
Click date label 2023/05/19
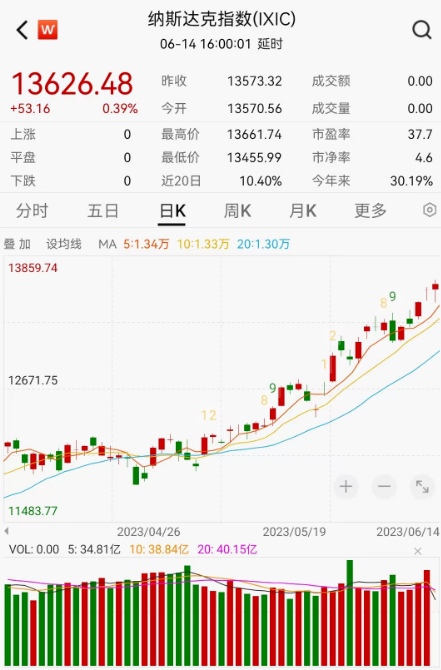click(294, 532)
